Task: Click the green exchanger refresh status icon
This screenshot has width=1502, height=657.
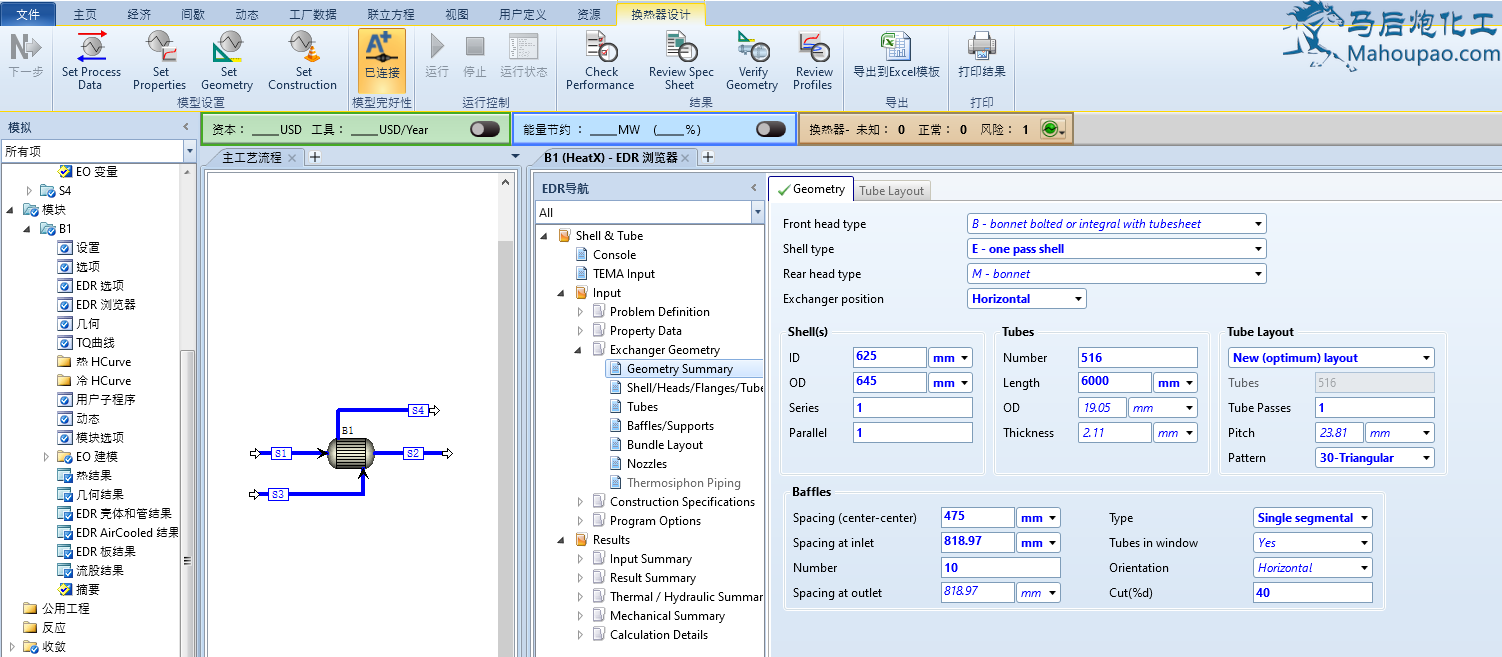Action: (1049, 129)
